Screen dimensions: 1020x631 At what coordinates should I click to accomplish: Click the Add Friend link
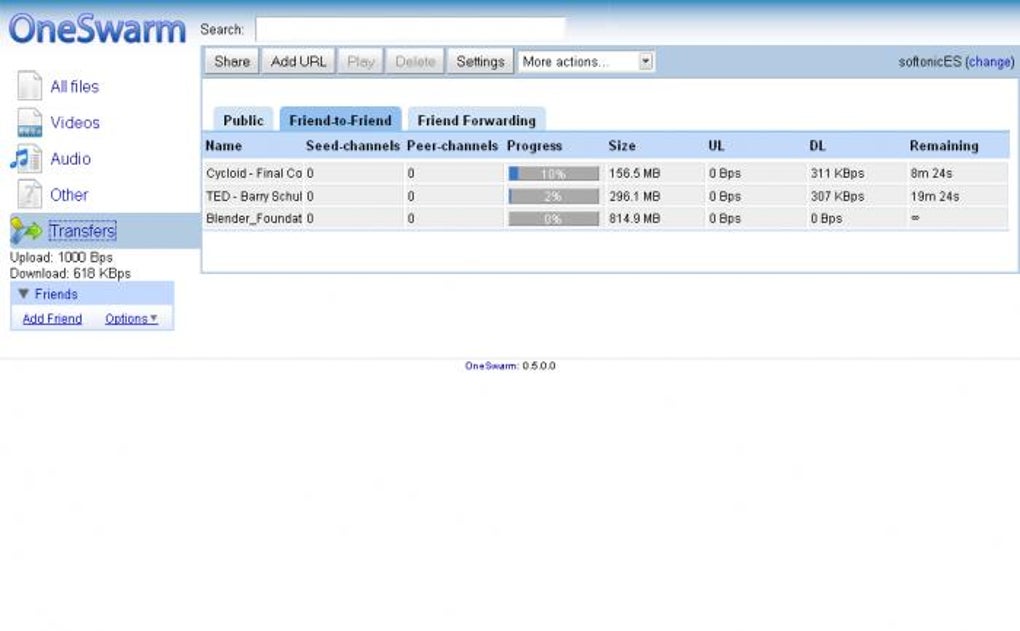pyautogui.click(x=52, y=319)
